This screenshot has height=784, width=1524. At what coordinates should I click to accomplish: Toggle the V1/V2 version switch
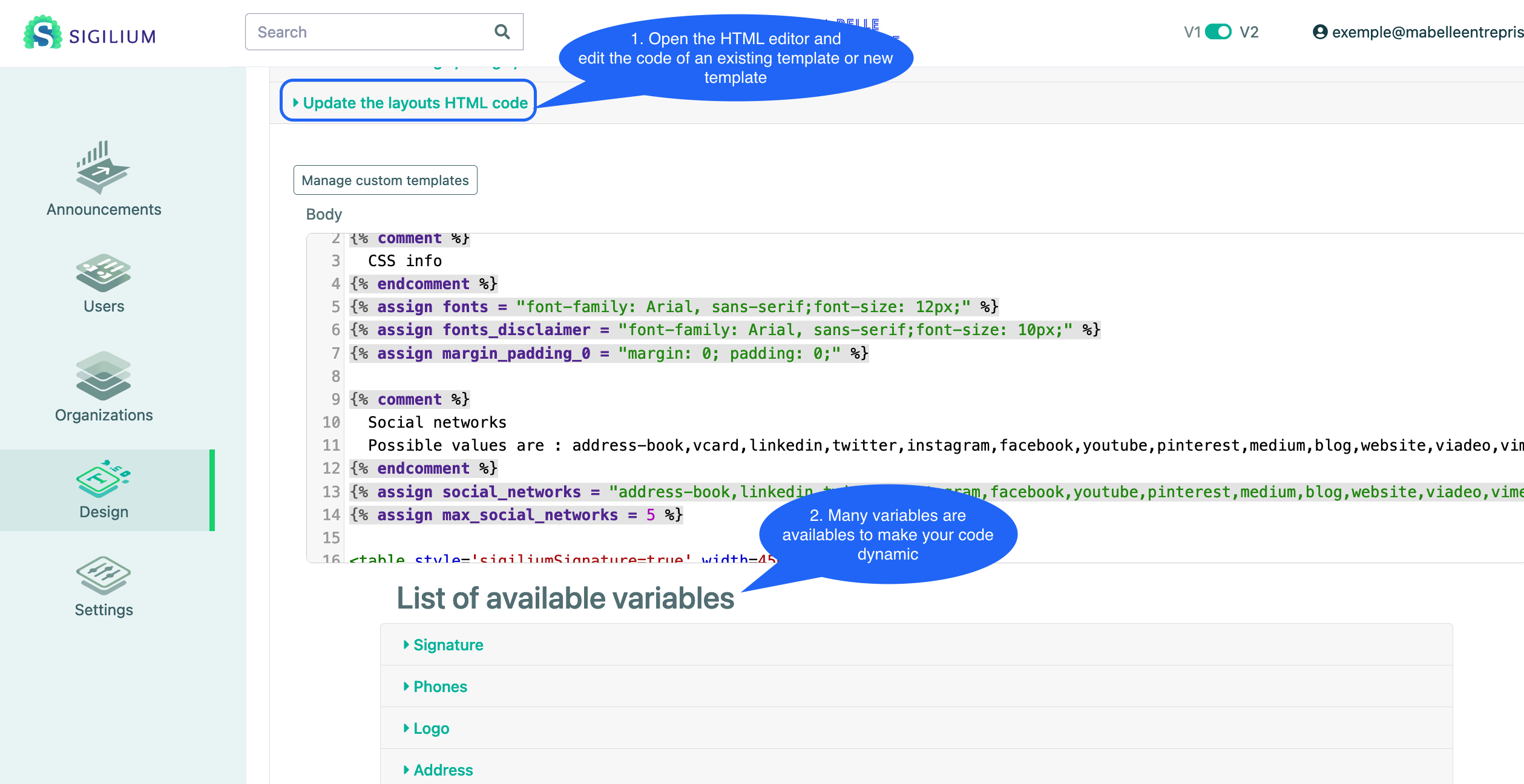(x=1218, y=31)
